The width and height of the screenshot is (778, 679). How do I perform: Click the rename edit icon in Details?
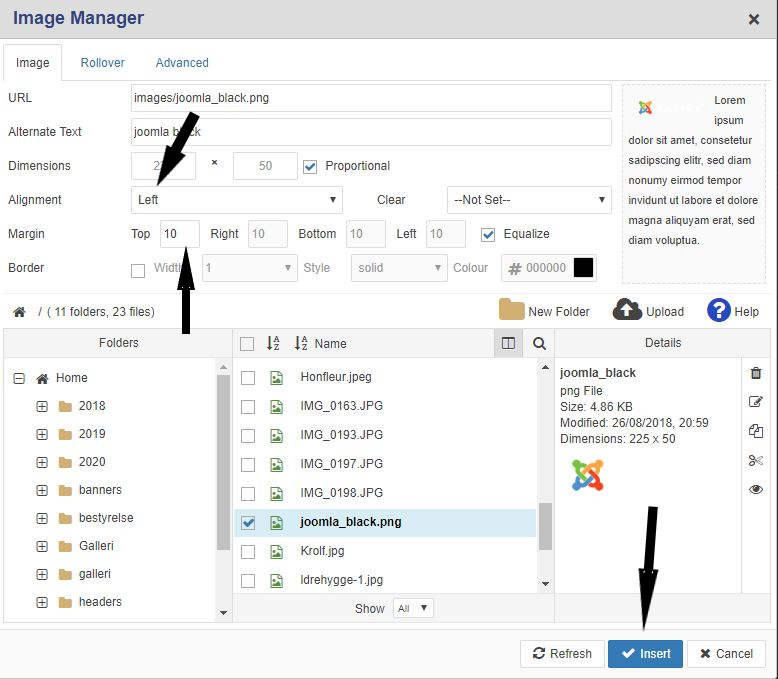coord(755,402)
